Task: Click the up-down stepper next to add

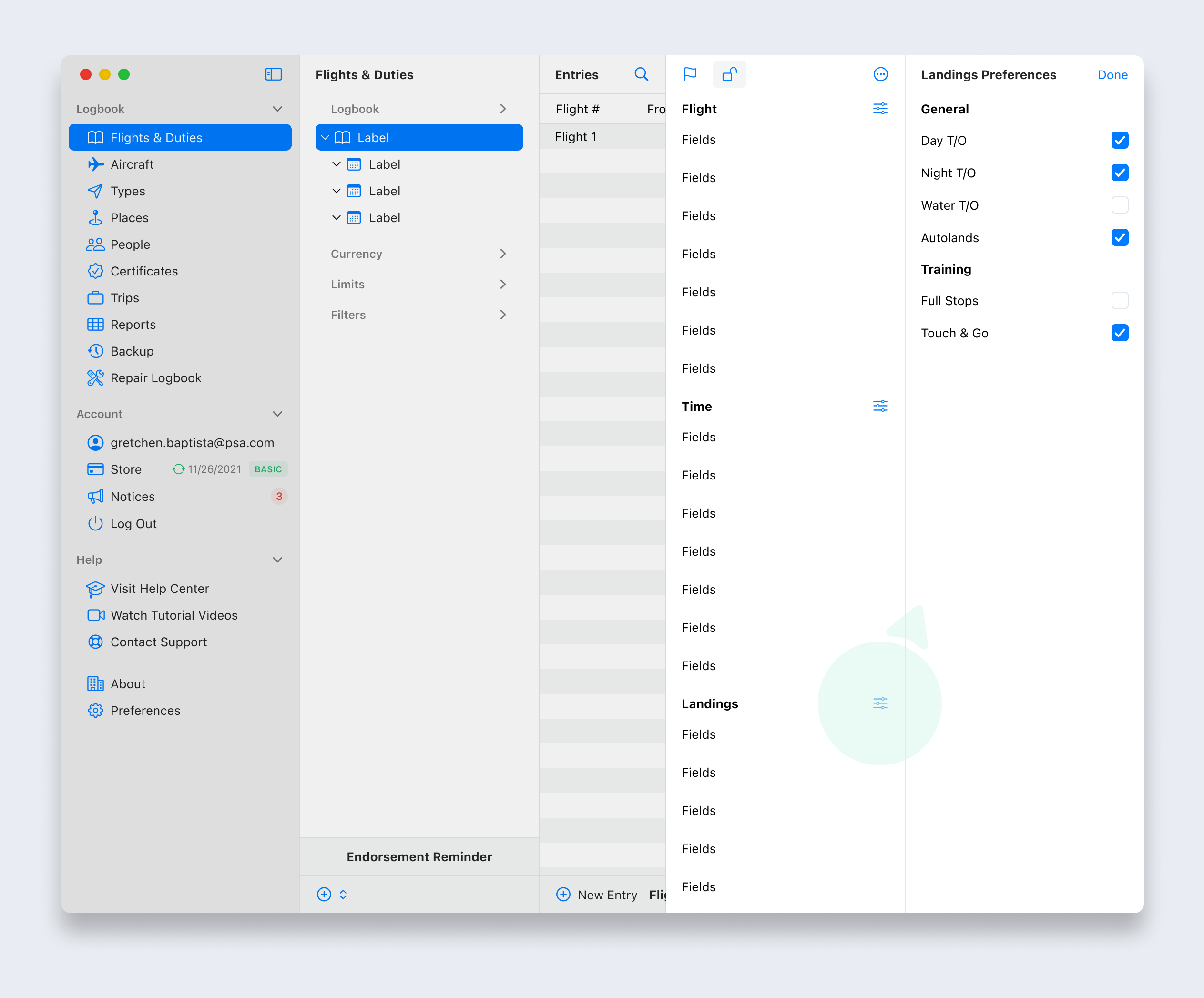Action: 343,894
